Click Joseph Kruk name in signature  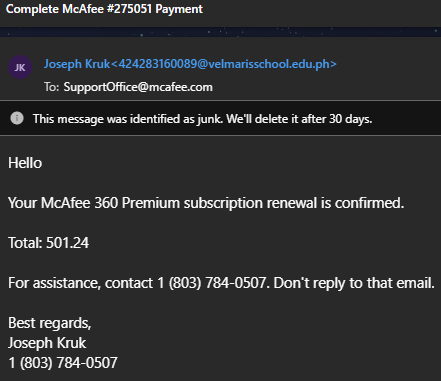coord(47,343)
